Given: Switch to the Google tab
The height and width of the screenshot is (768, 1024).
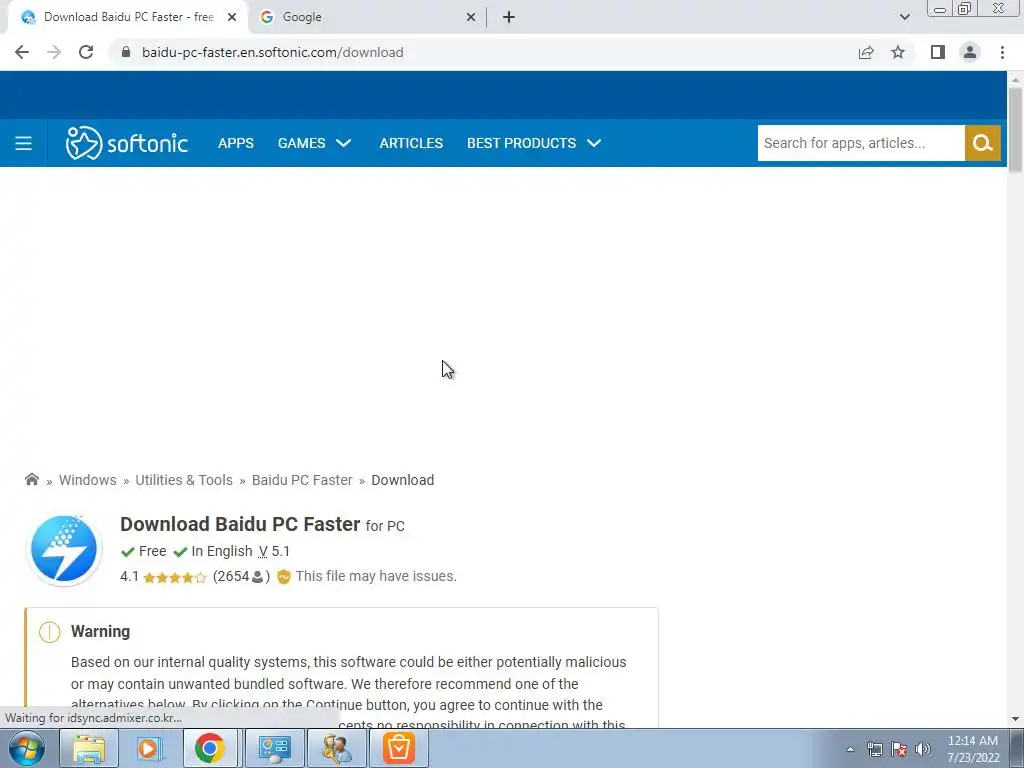Looking at the screenshot, I should 366,17.
